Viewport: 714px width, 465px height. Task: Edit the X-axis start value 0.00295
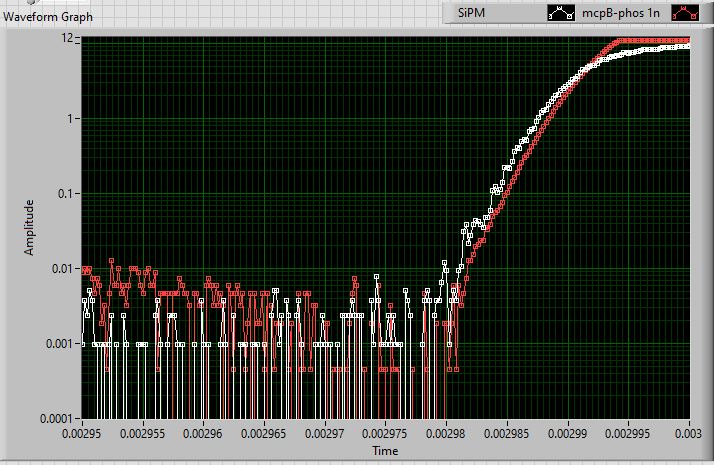82,435
